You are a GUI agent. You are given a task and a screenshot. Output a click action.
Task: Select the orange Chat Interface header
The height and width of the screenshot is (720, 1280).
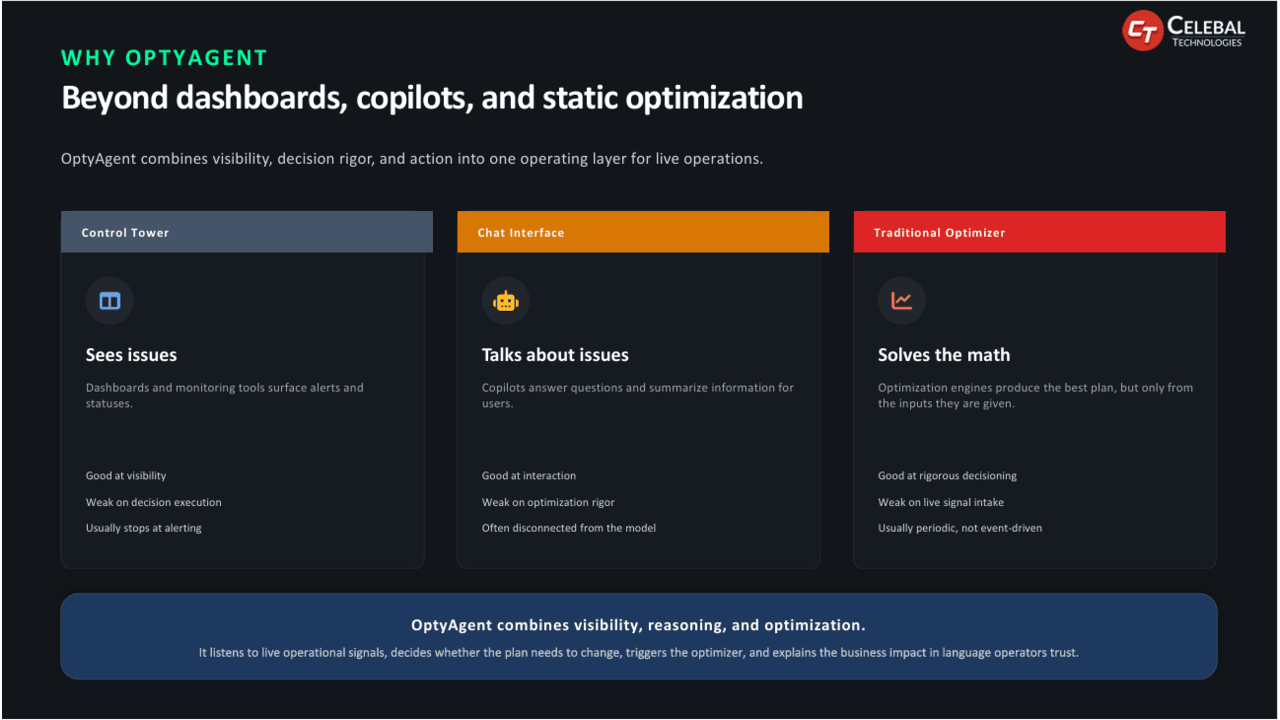tap(643, 232)
